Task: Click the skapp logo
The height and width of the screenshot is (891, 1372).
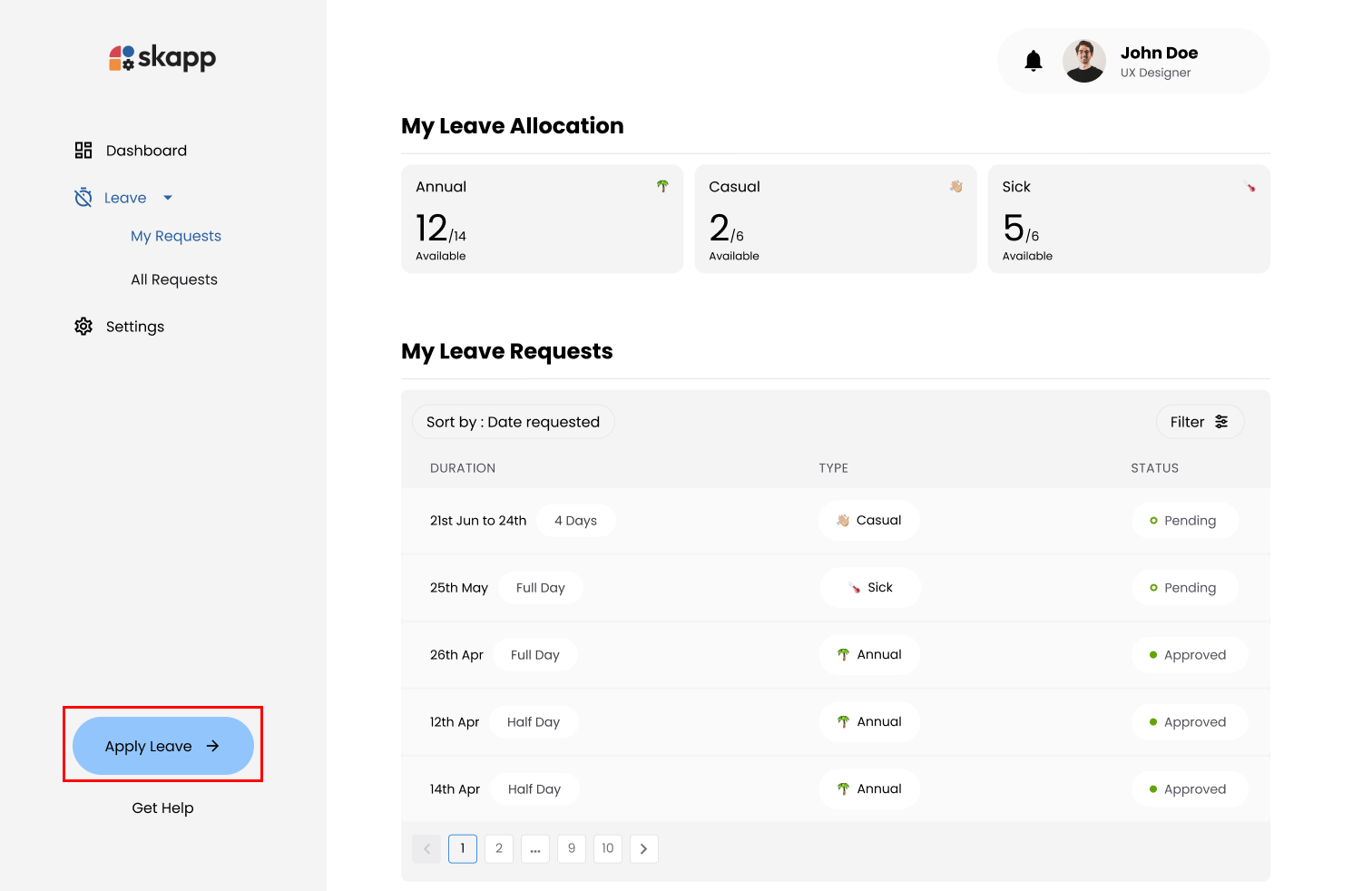Action: coord(162,58)
